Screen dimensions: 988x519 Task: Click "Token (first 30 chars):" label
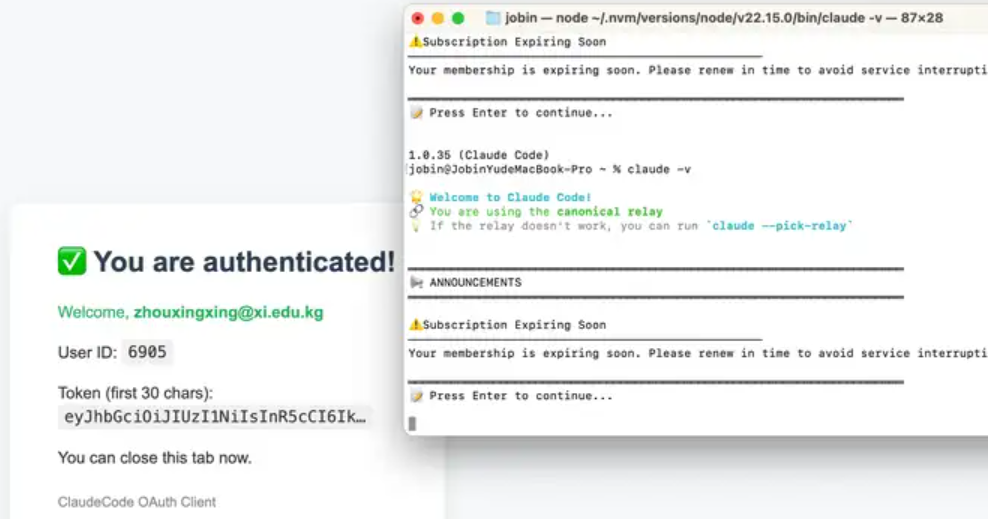coord(135,393)
